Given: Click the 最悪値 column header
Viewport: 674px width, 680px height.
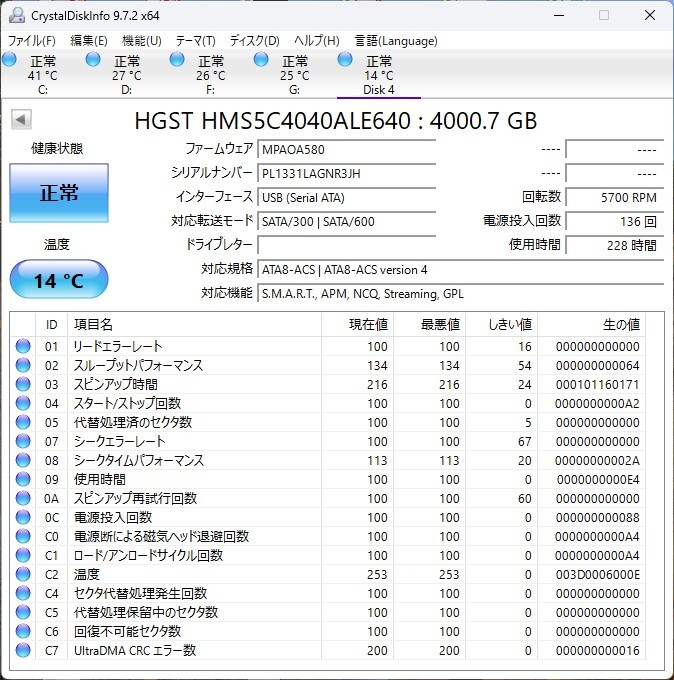Looking at the screenshot, I should 429,324.
